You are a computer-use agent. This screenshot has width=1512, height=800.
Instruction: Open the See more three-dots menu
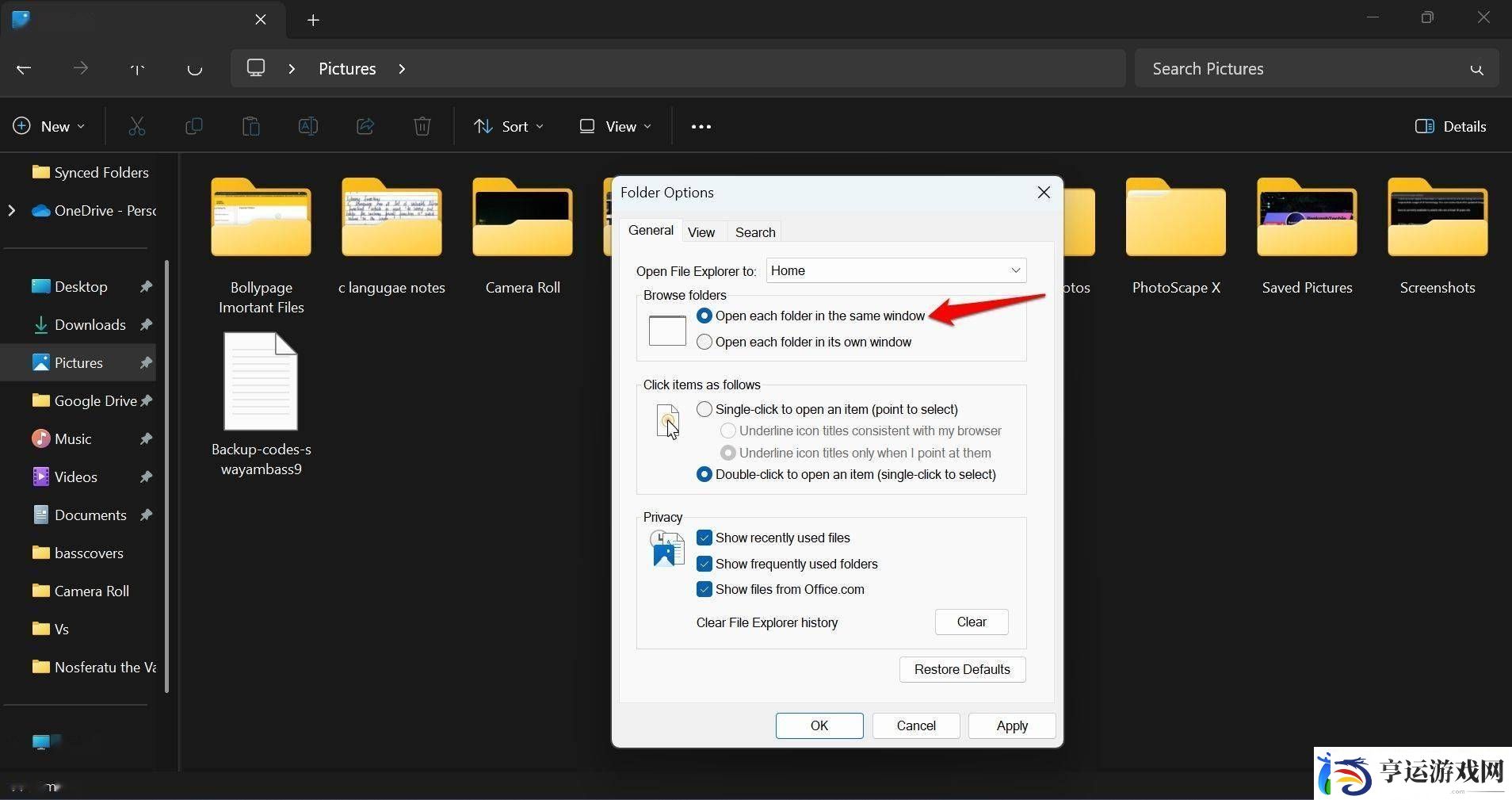click(701, 126)
